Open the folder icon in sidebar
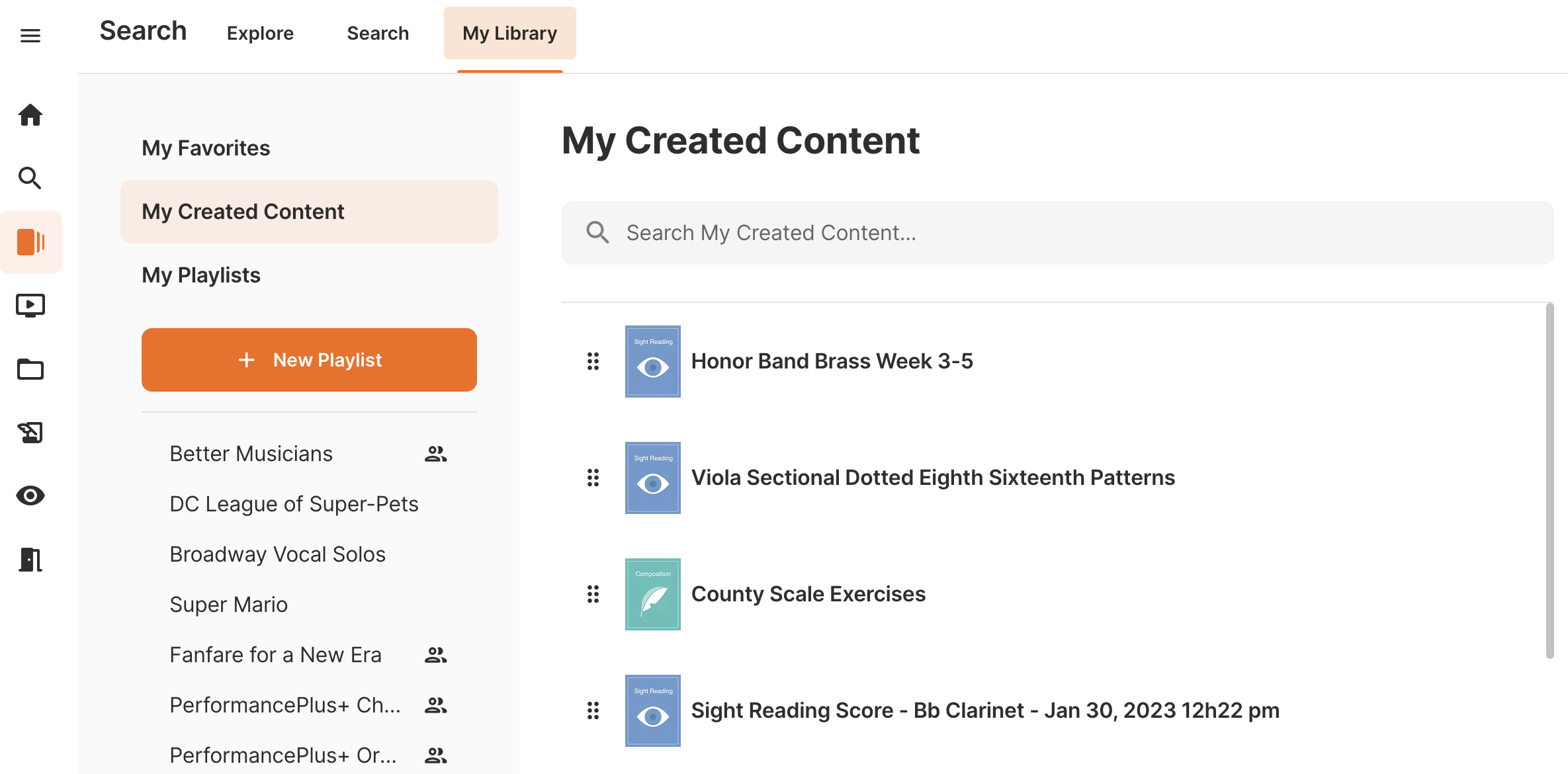 click(30, 369)
